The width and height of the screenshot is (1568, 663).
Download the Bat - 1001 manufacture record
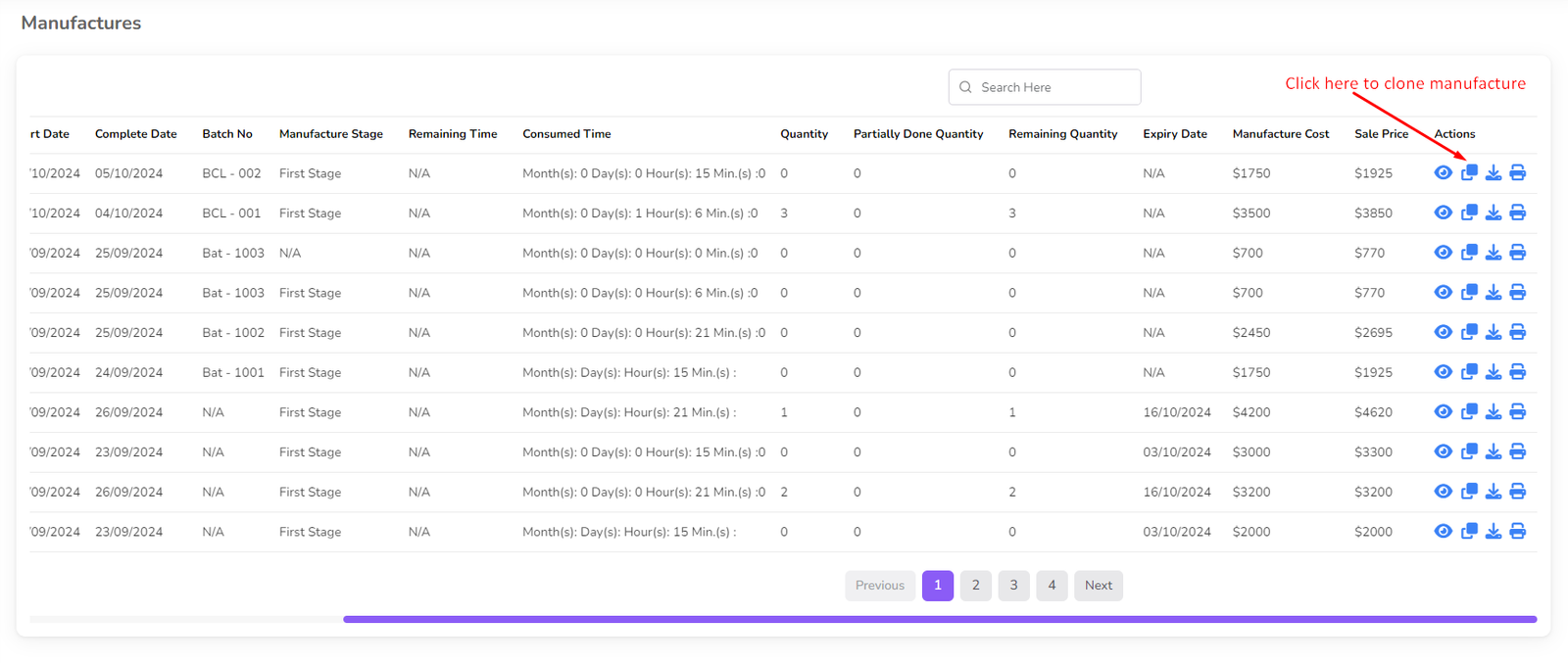click(x=1493, y=372)
